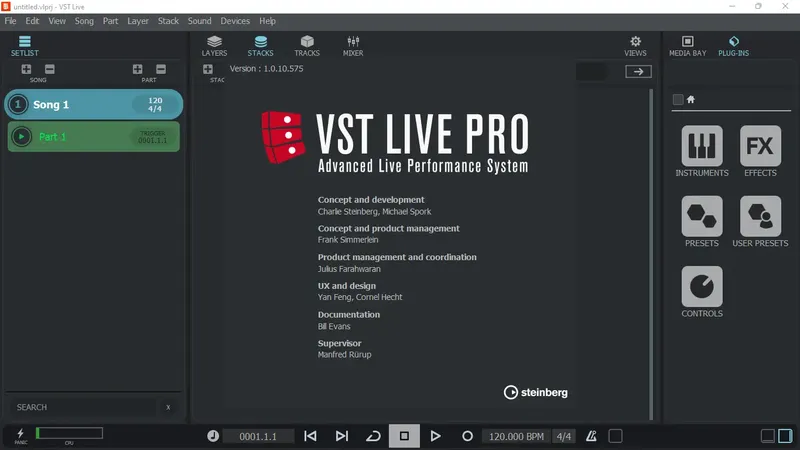Open the Sound menu
The image size is (800, 450).
point(199,21)
